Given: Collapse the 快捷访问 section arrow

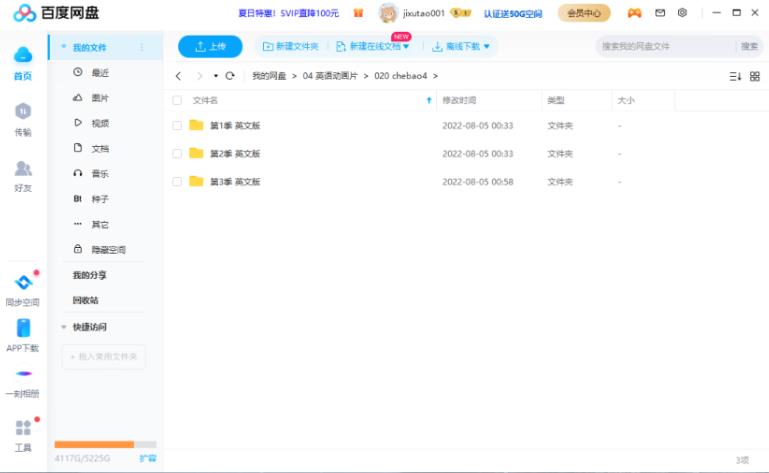Looking at the screenshot, I should 64,327.
